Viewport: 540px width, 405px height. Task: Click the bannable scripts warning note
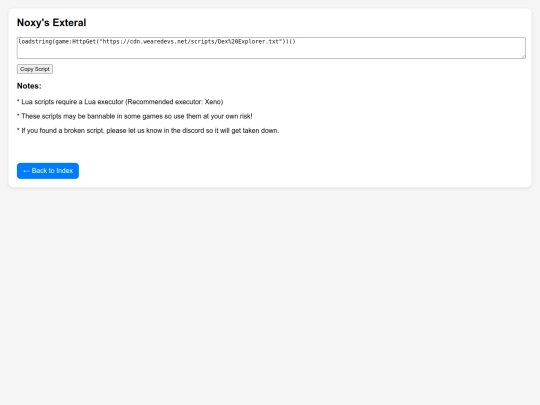coord(135,116)
